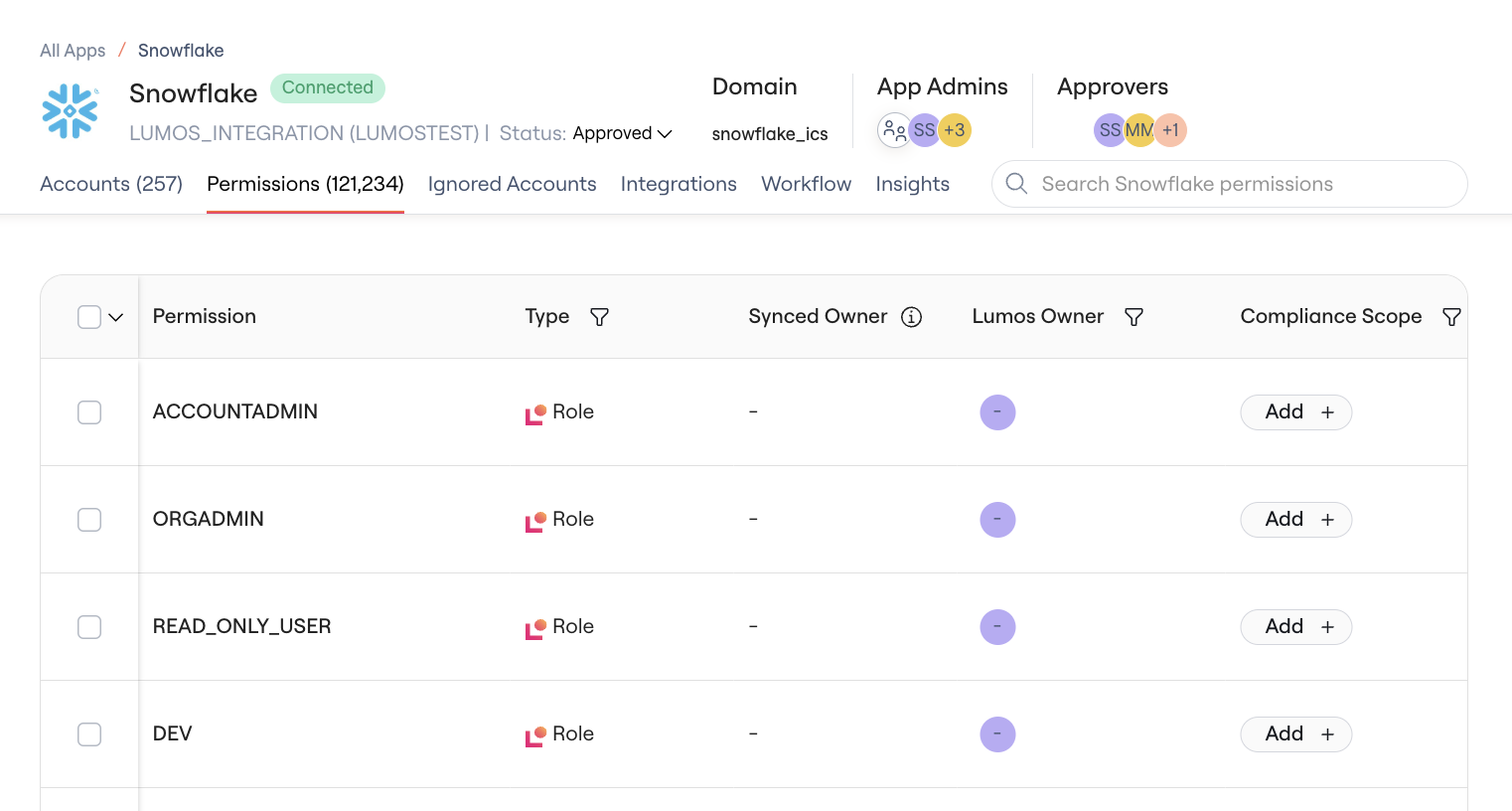Image resolution: width=1512 pixels, height=811 pixels.
Task: Open the Ignored Accounts tab
Action: point(512,184)
